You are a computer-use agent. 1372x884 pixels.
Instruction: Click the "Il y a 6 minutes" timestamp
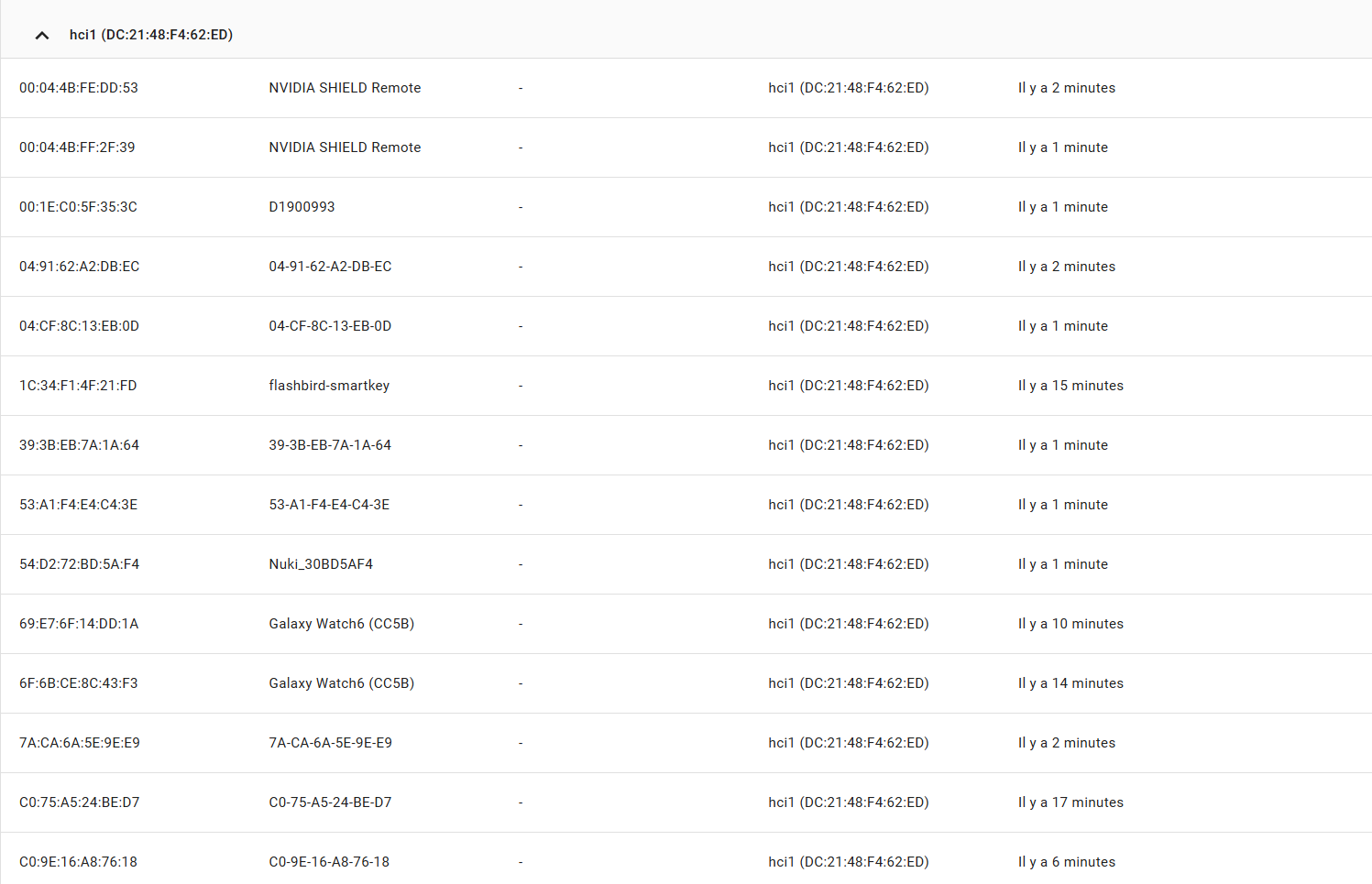coord(1067,862)
